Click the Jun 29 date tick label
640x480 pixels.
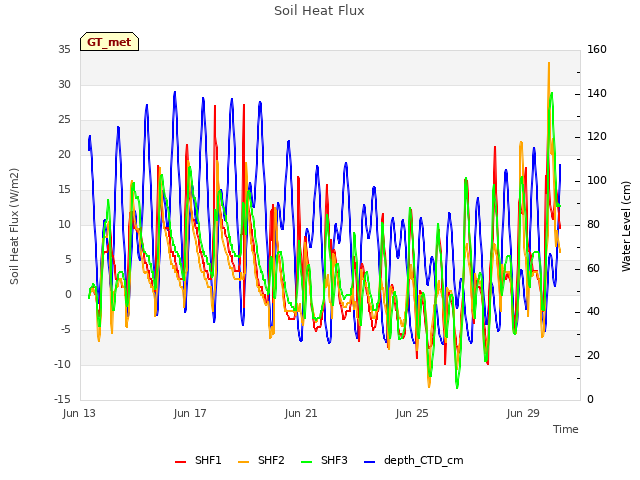tap(523, 413)
